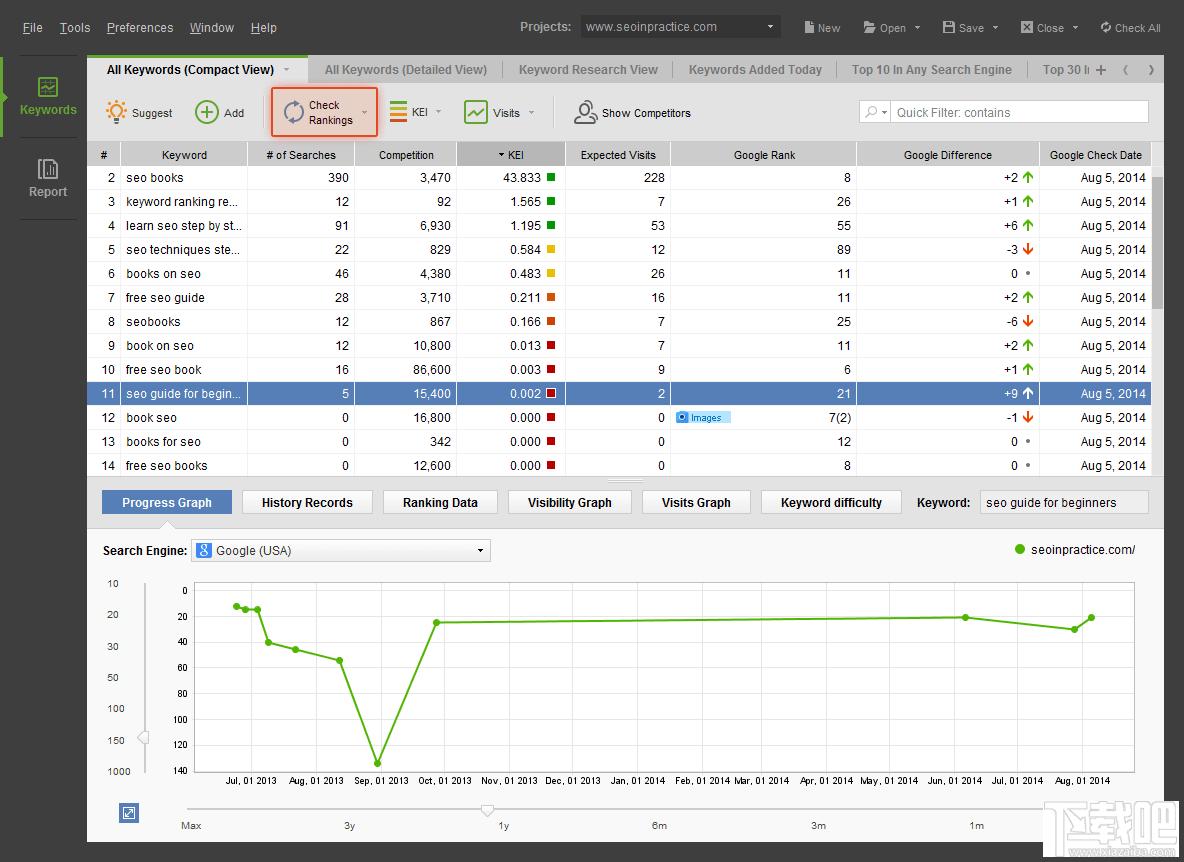This screenshot has height=862, width=1184.
Task: Click the keyword table vertical scrollbar
Action: (1158, 242)
